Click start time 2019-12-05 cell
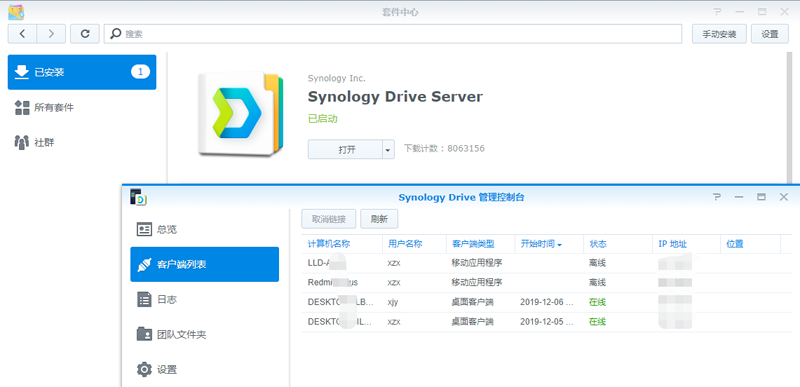 pos(546,322)
